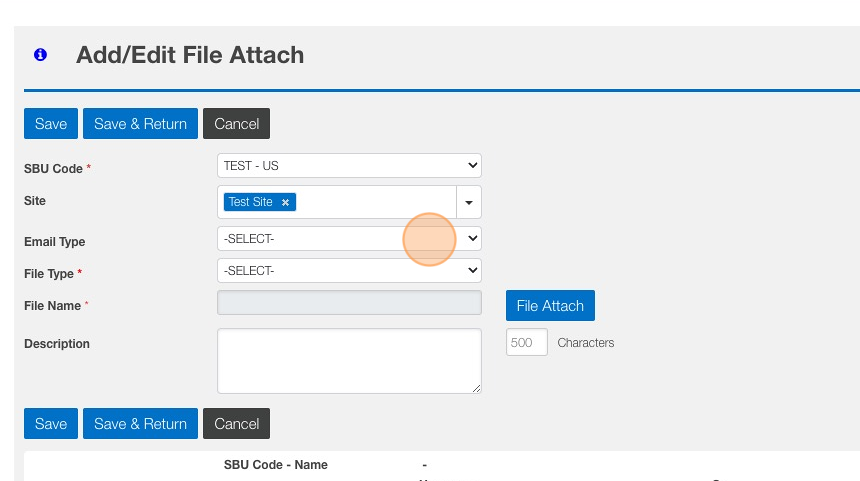Screen dimensions: 860x481
Task: Expand the Site selector caret
Action: click(x=469, y=202)
